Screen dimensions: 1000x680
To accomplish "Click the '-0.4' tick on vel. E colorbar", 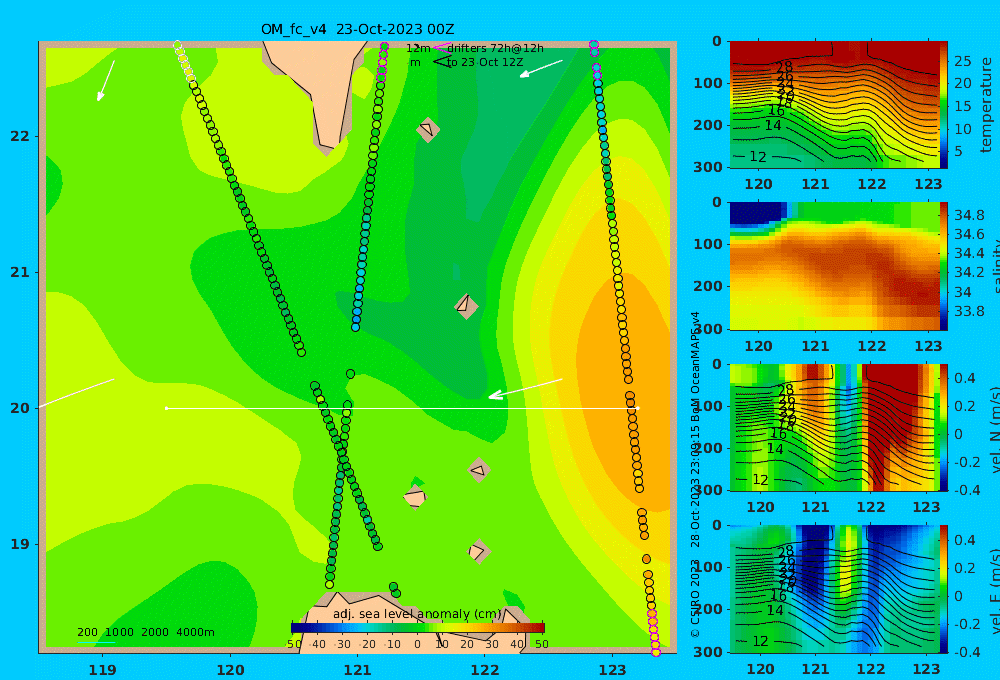I will [x=967, y=652].
